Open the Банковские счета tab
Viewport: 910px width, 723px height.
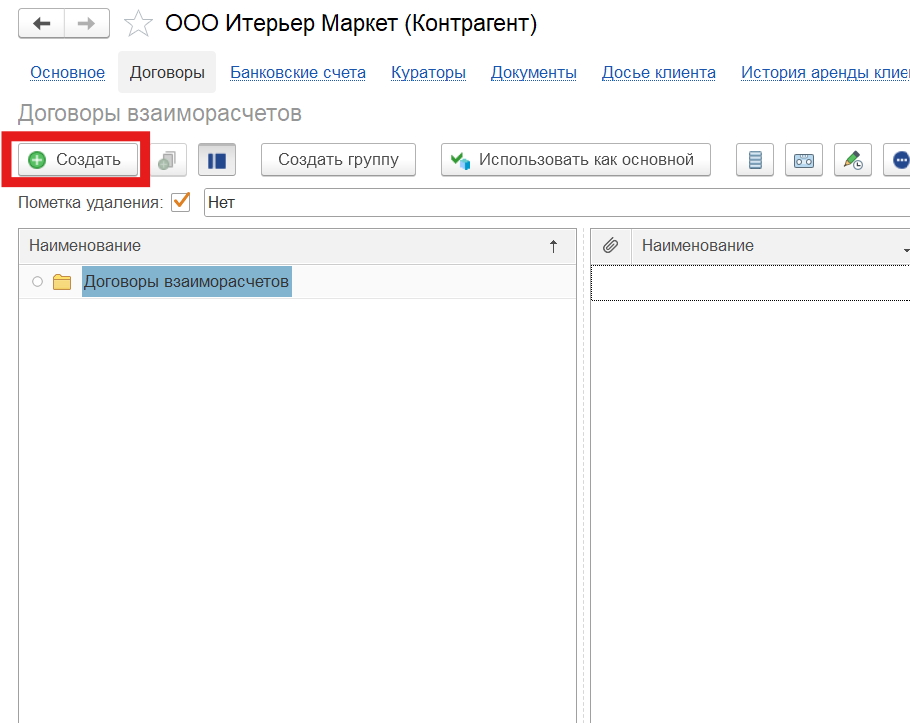(x=298, y=72)
